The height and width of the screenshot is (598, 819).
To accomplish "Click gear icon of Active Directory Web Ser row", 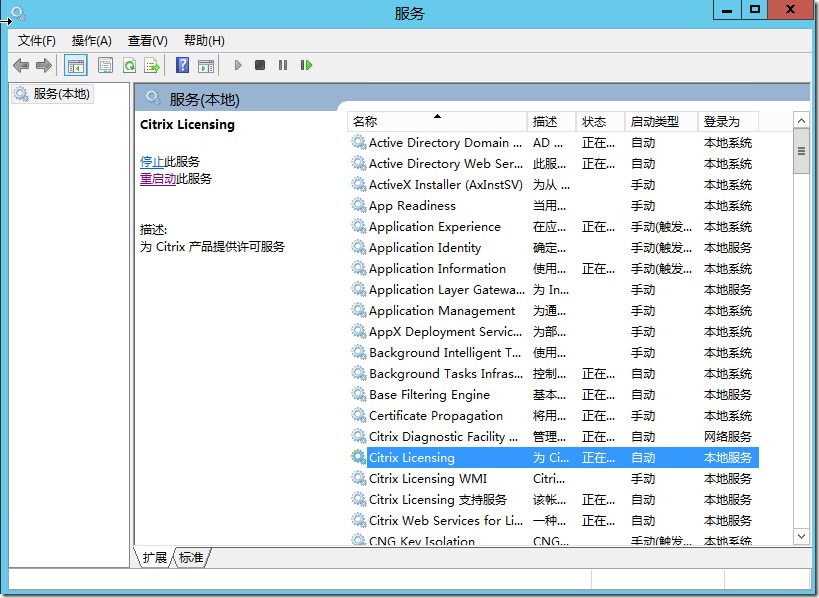I will (x=358, y=163).
